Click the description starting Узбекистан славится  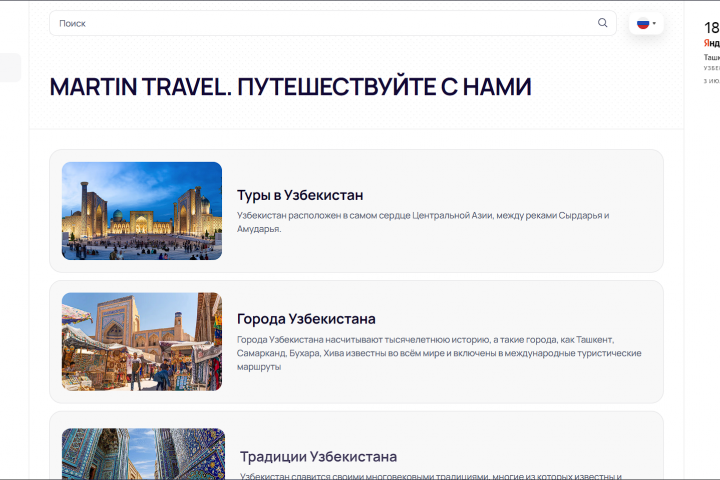click(x=431, y=476)
